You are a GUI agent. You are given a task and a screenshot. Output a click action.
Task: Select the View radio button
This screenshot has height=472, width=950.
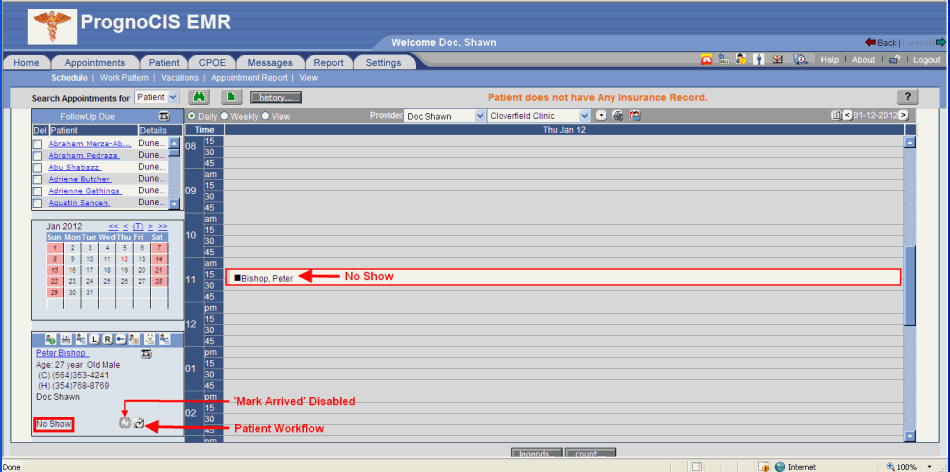[x=265, y=116]
